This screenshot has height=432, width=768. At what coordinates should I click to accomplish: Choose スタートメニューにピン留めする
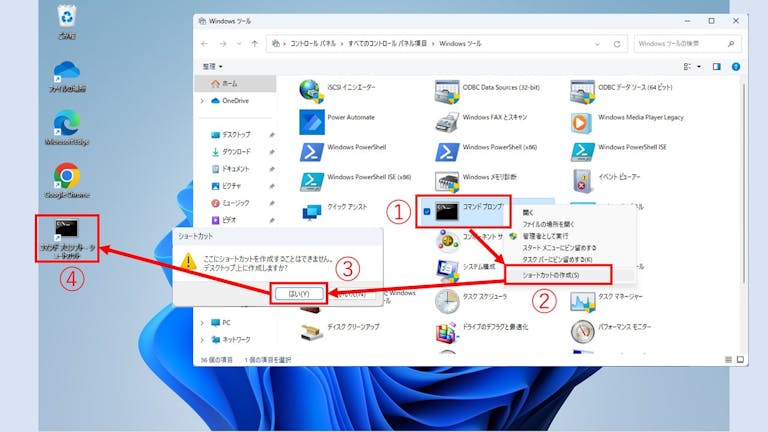(559, 248)
